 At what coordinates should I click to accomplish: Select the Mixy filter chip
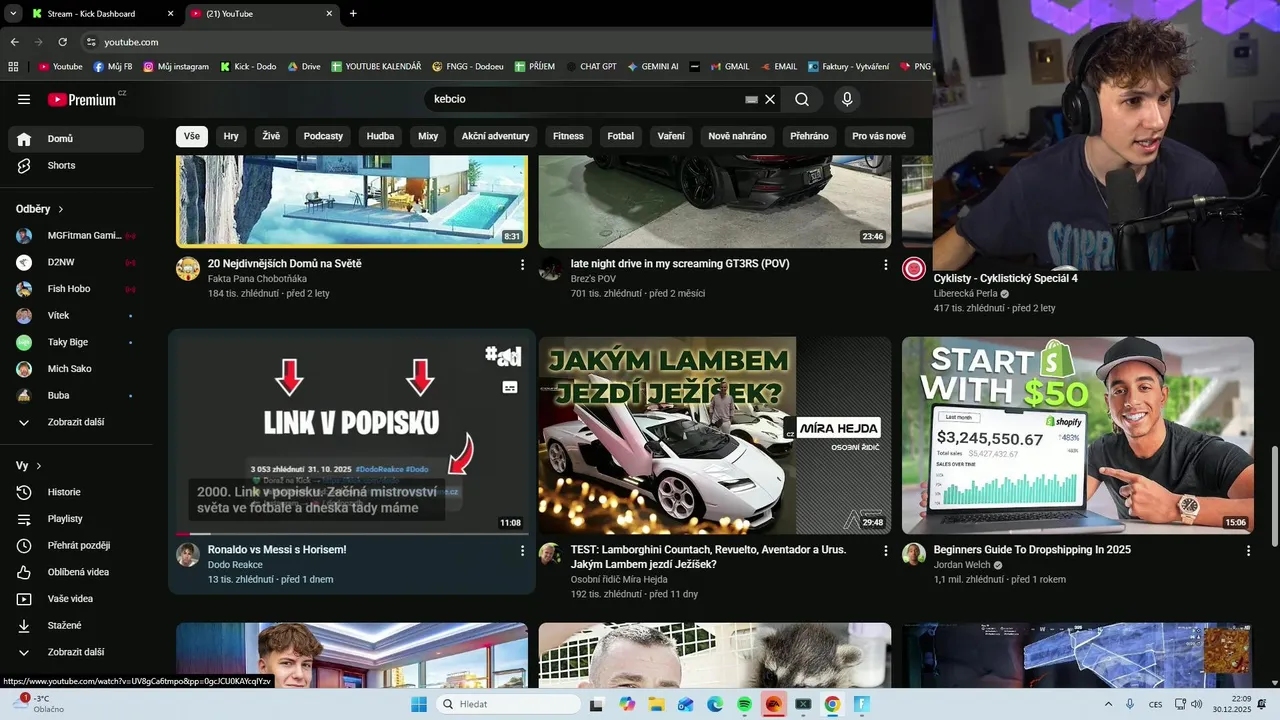tap(428, 136)
